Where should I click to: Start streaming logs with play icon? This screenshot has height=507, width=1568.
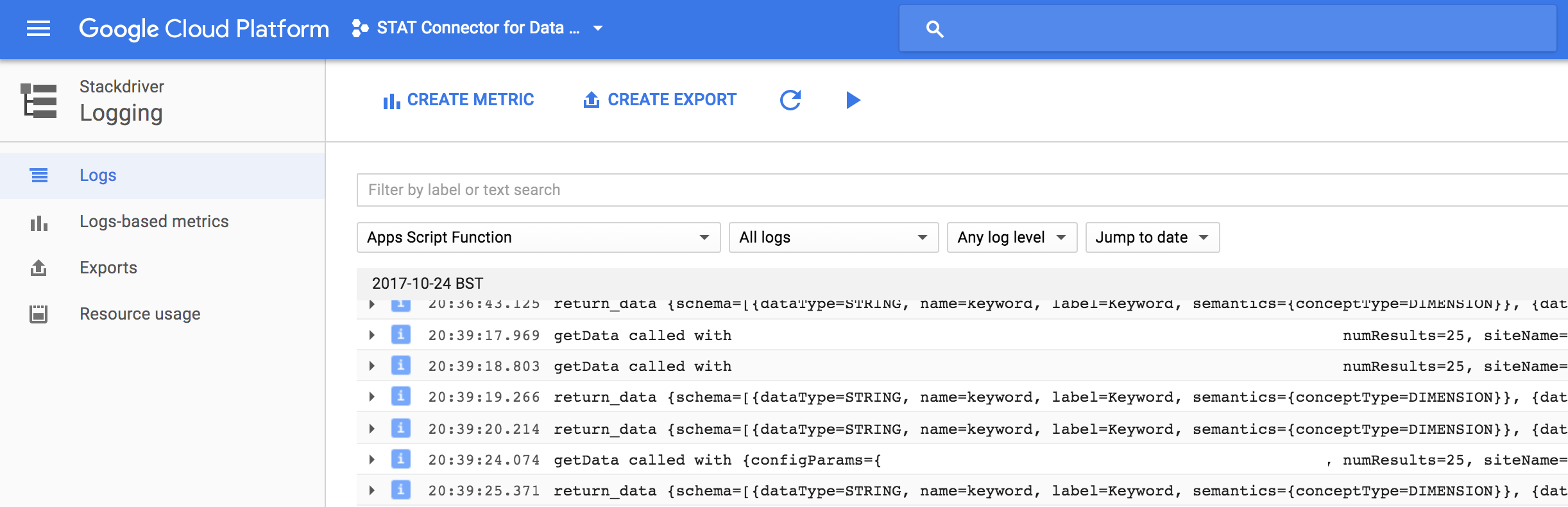point(853,100)
